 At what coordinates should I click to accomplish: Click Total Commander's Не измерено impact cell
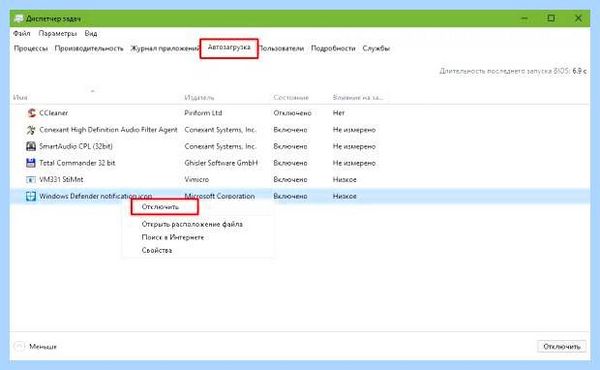pyautogui.click(x=354, y=163)
